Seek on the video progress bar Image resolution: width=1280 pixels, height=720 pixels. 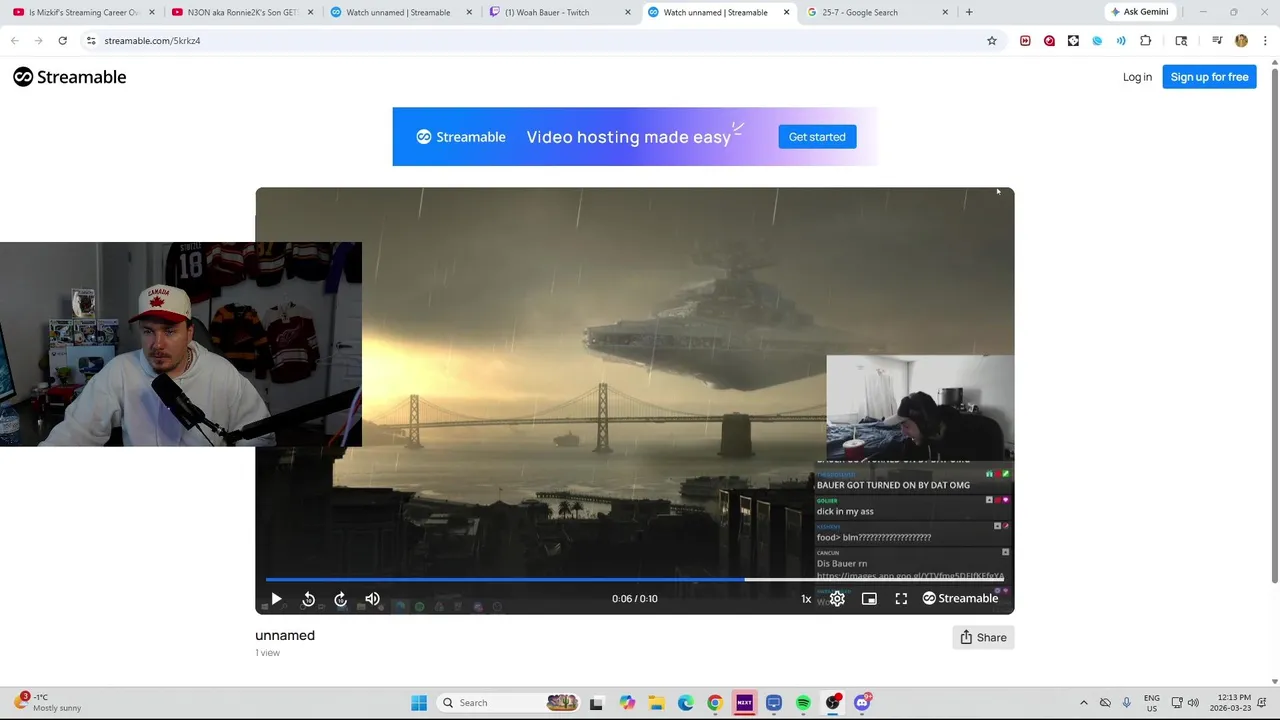pos(635,579)
